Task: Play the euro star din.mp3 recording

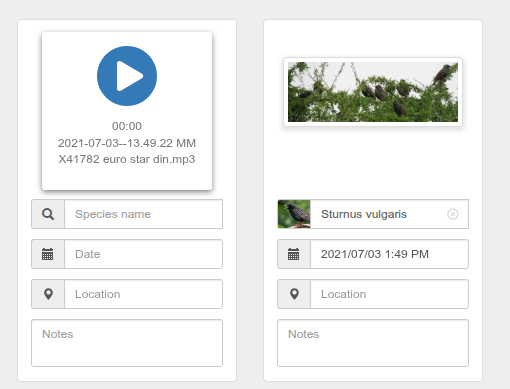Action: tap(127, 76)
